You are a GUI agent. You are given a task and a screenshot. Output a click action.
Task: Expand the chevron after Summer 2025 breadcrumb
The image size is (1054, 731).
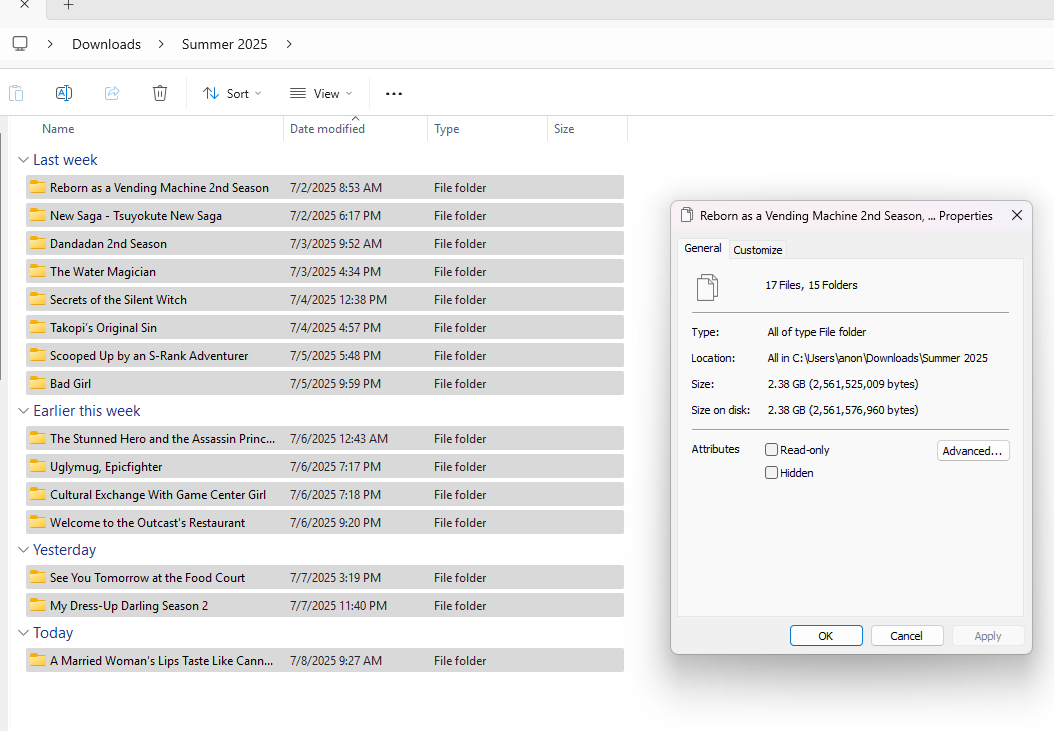pyautogui.click(x=289, y=44)
